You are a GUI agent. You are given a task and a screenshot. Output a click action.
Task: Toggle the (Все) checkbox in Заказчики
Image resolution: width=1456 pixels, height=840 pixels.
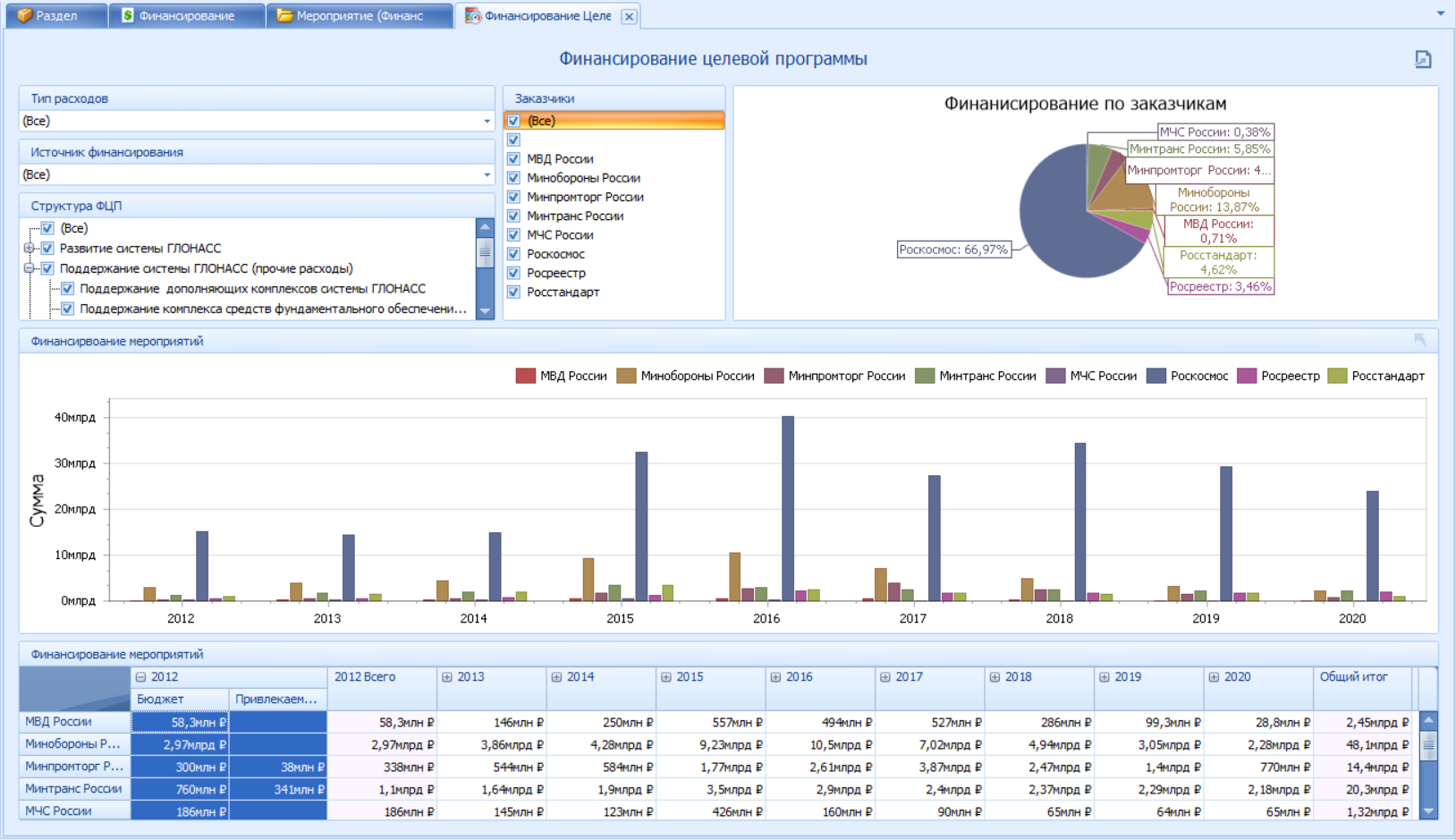click(513, 121)
